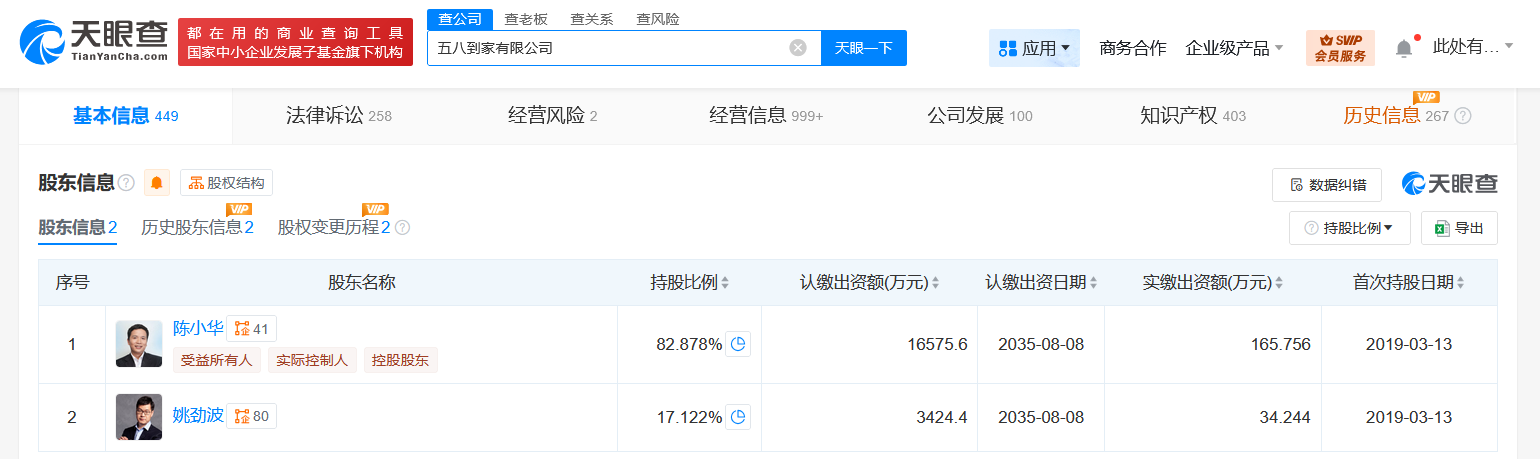Click the notification bell in top bar

tap(1404, 48)
